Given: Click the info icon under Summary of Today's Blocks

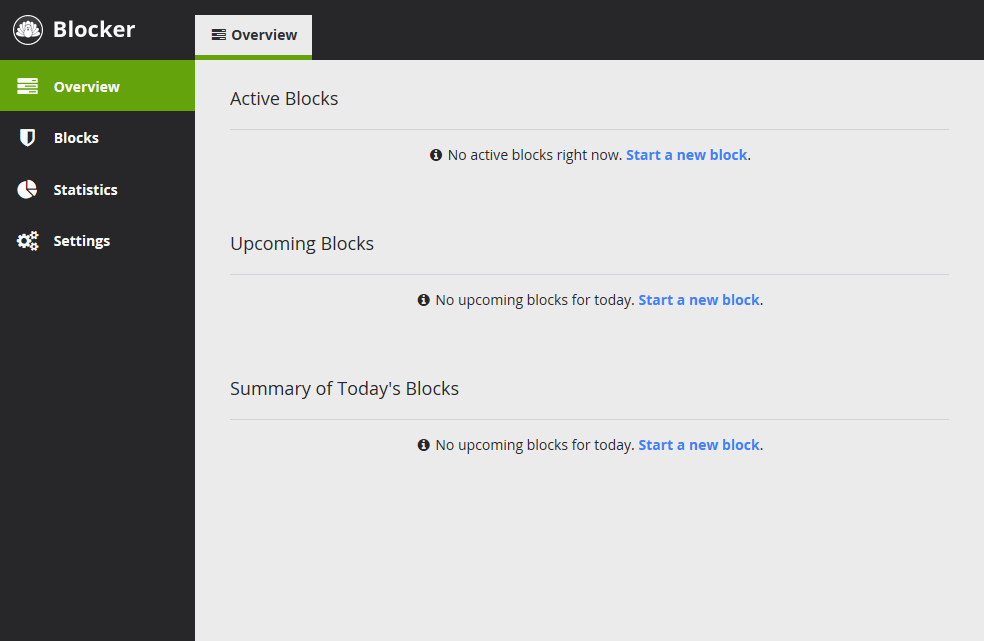Looking at the screenshot, I should click(423, 444).
